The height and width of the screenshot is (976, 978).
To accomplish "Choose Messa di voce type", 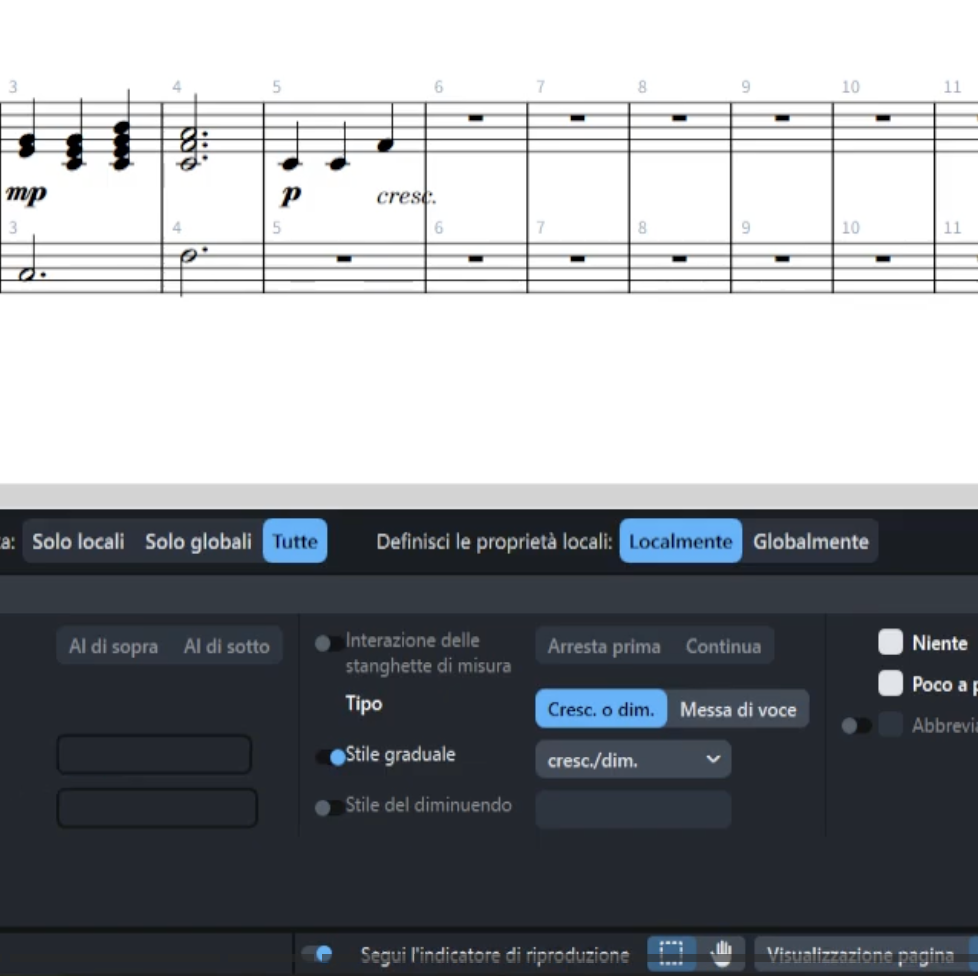I will [x=738, y=709].
